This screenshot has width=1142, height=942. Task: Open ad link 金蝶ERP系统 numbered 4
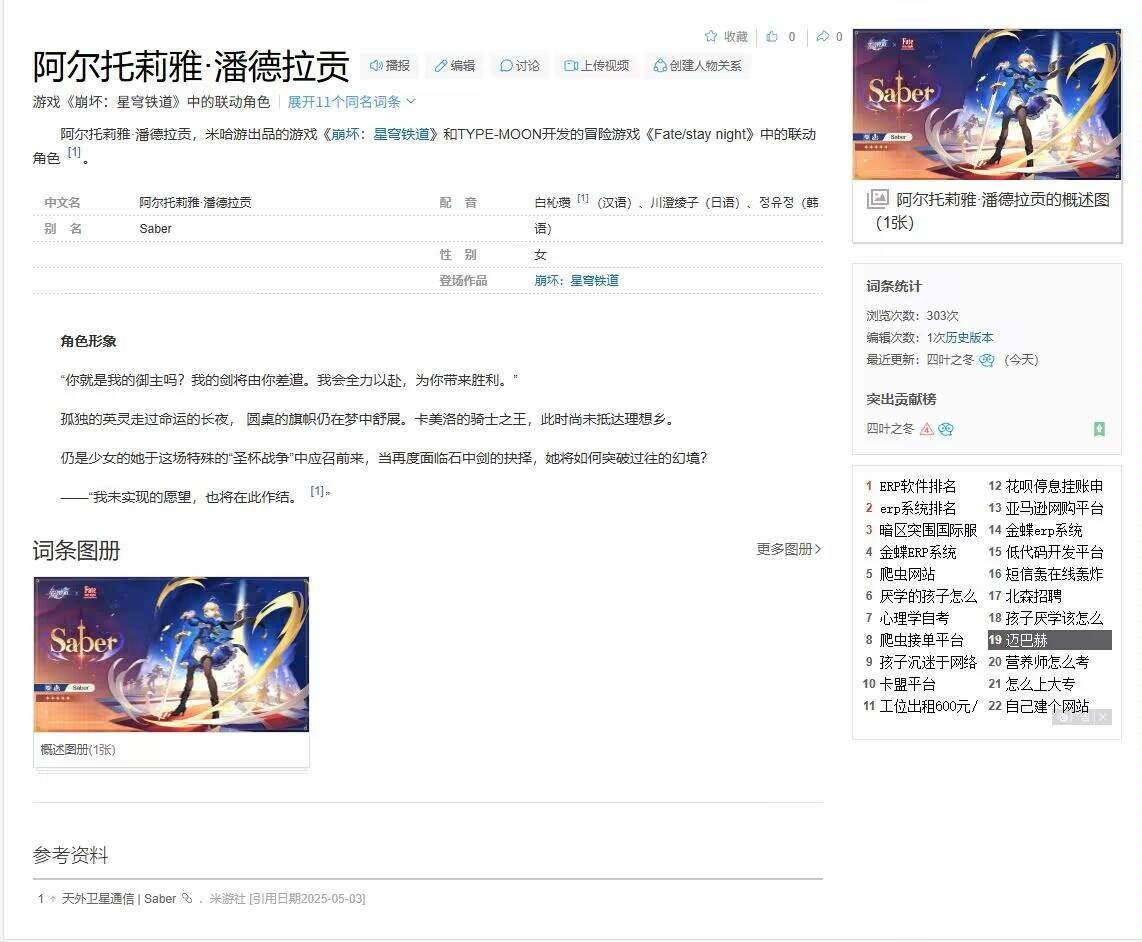click(918, 552)
